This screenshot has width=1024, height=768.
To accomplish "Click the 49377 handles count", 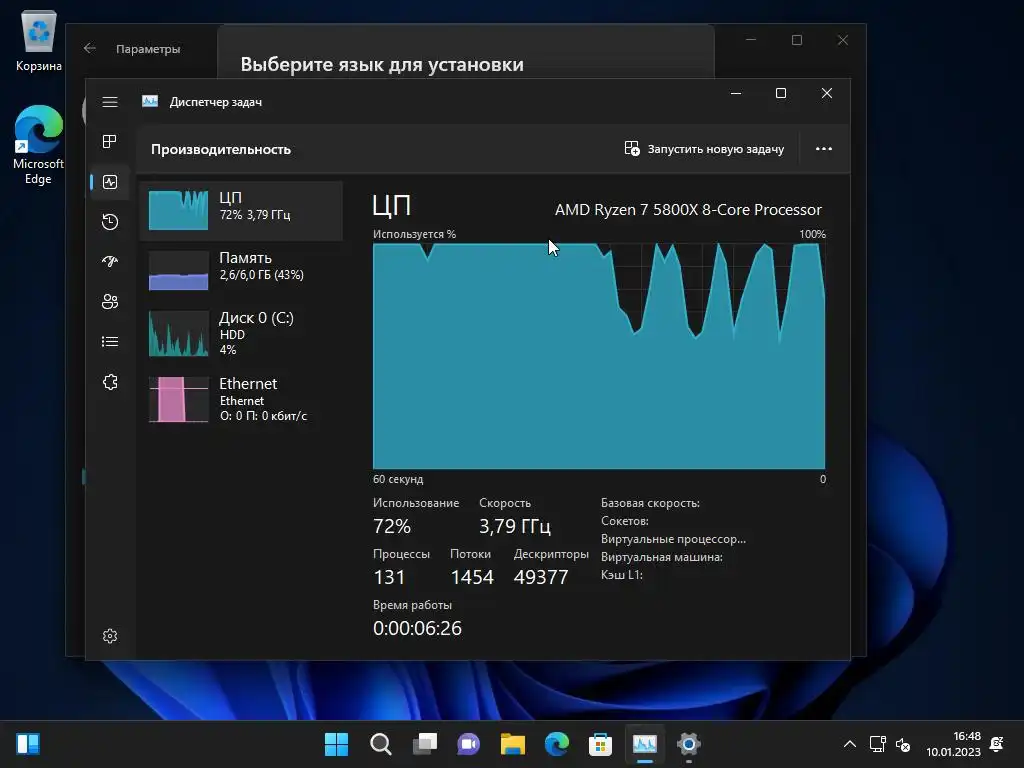I will pos(541,577).
